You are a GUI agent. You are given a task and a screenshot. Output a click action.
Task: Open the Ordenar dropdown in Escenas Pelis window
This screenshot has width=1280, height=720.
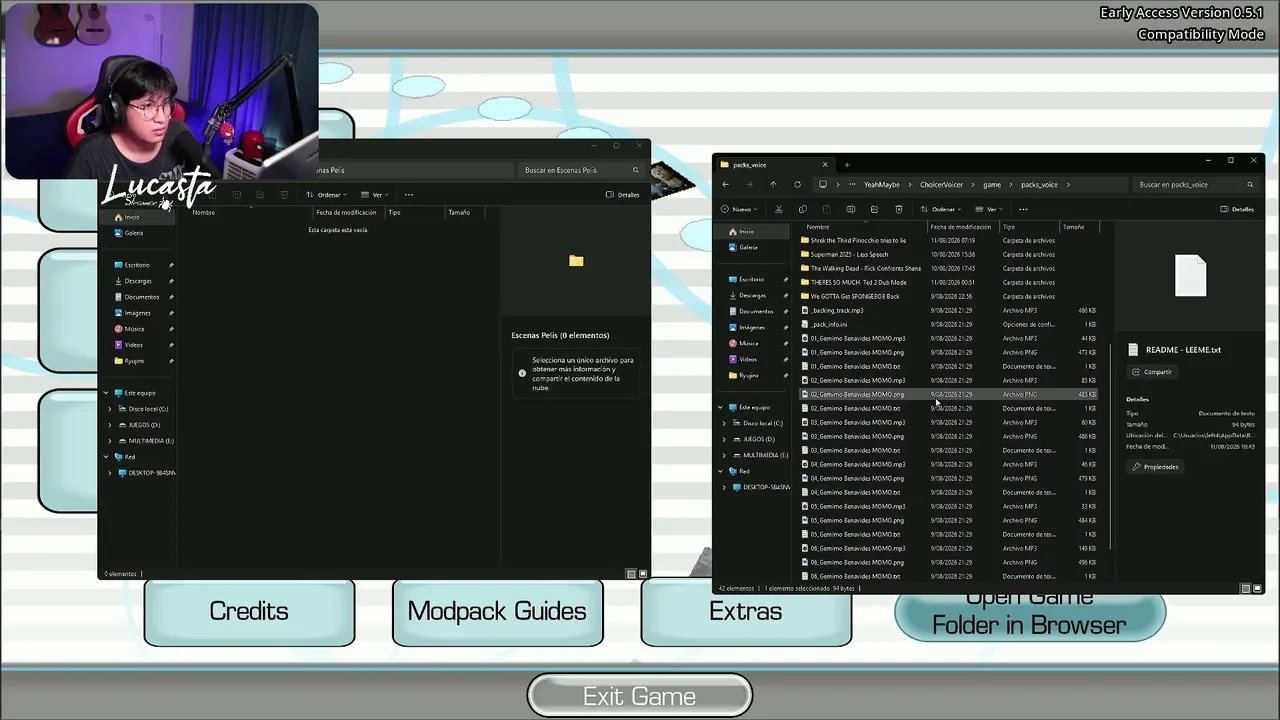[327, 194]
